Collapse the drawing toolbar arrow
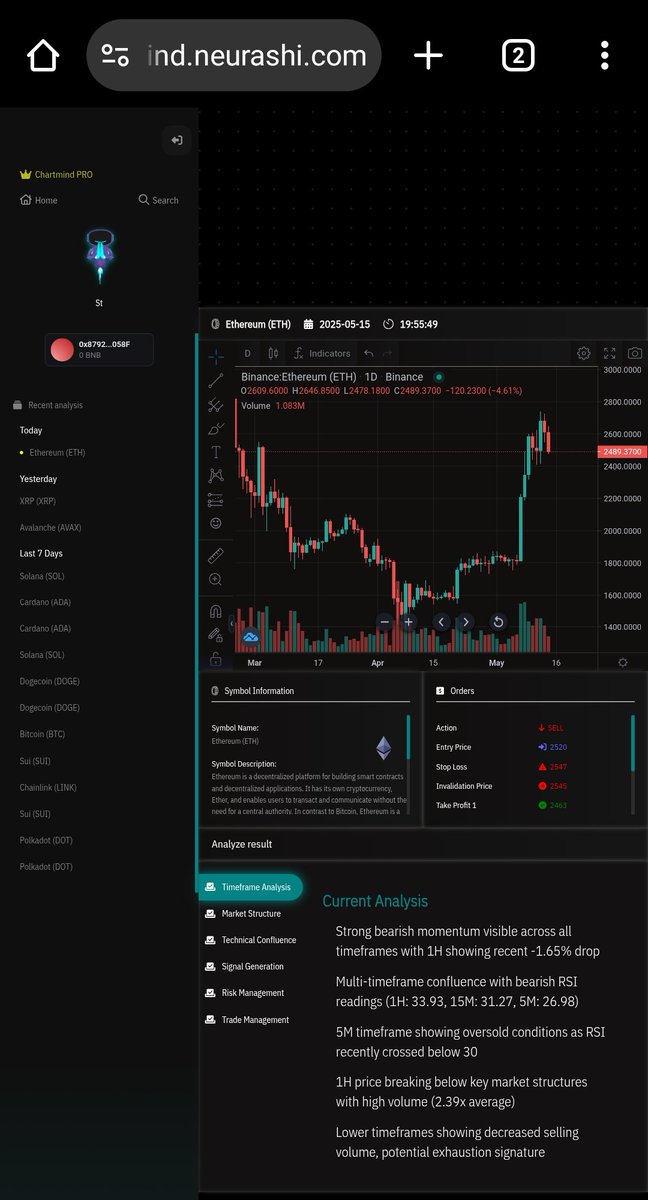 232,623
